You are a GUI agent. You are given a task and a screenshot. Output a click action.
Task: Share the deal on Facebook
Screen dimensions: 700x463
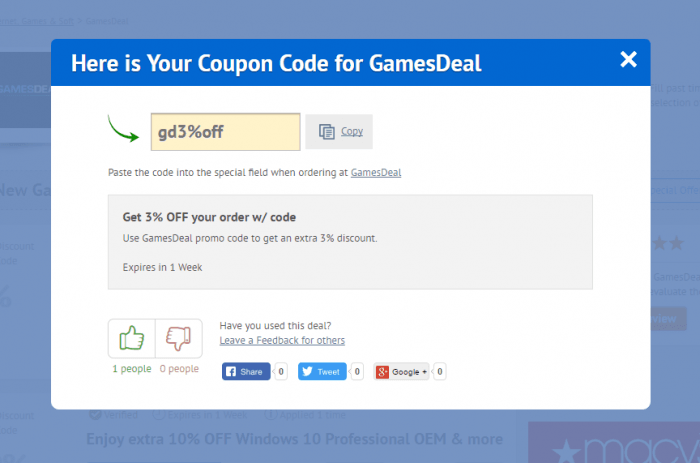click(246, 371)
